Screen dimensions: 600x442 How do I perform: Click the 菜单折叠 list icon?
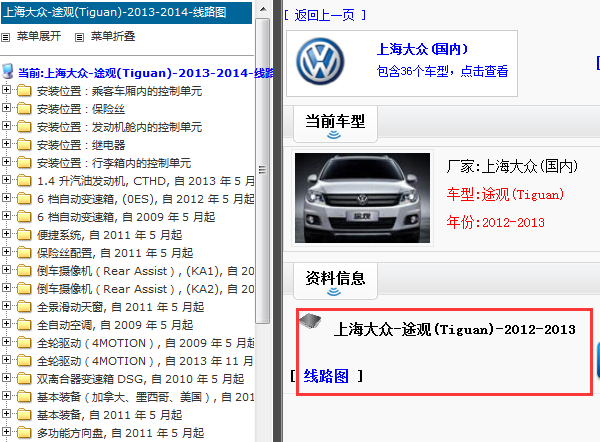point(79,38)
